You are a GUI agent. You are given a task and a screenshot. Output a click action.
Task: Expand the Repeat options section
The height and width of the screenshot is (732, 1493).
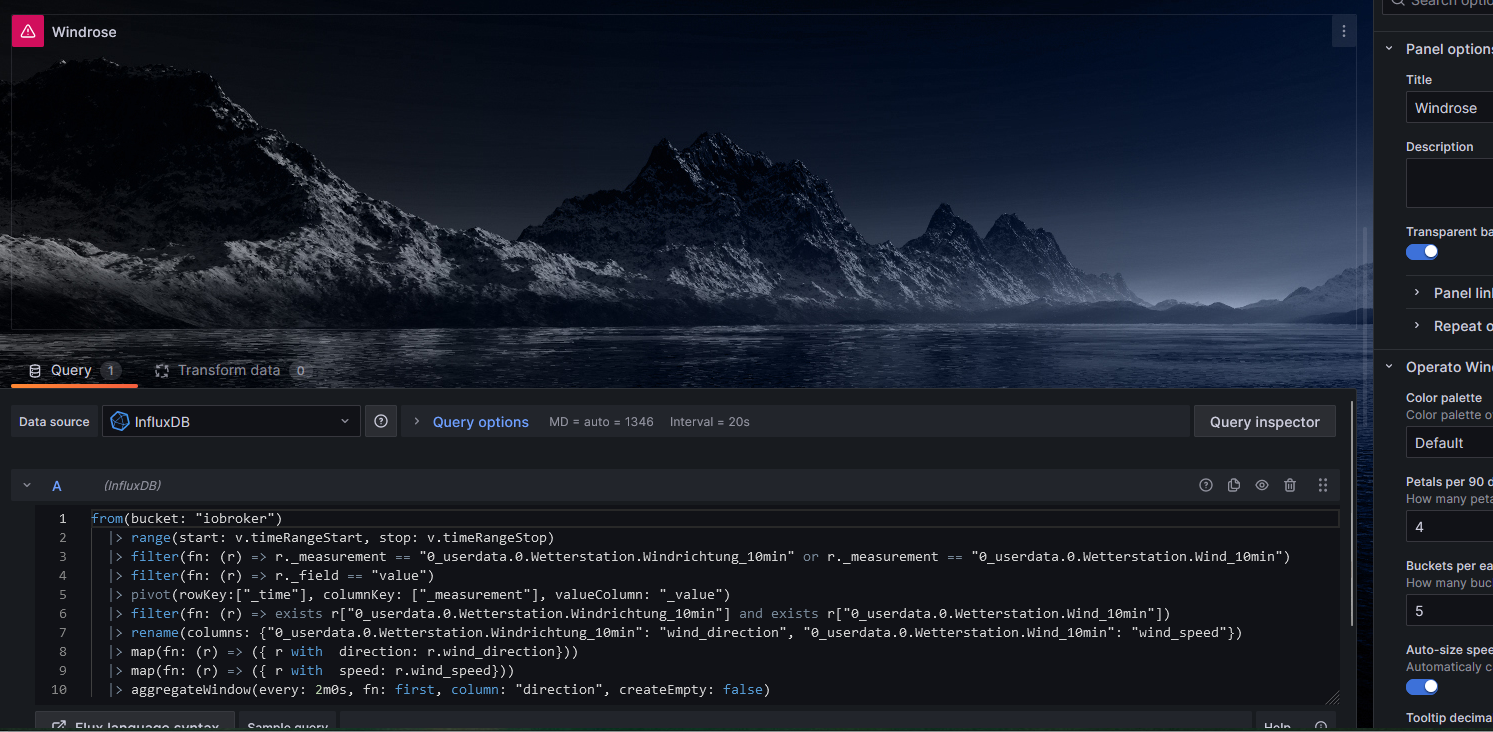(1417, 326)
